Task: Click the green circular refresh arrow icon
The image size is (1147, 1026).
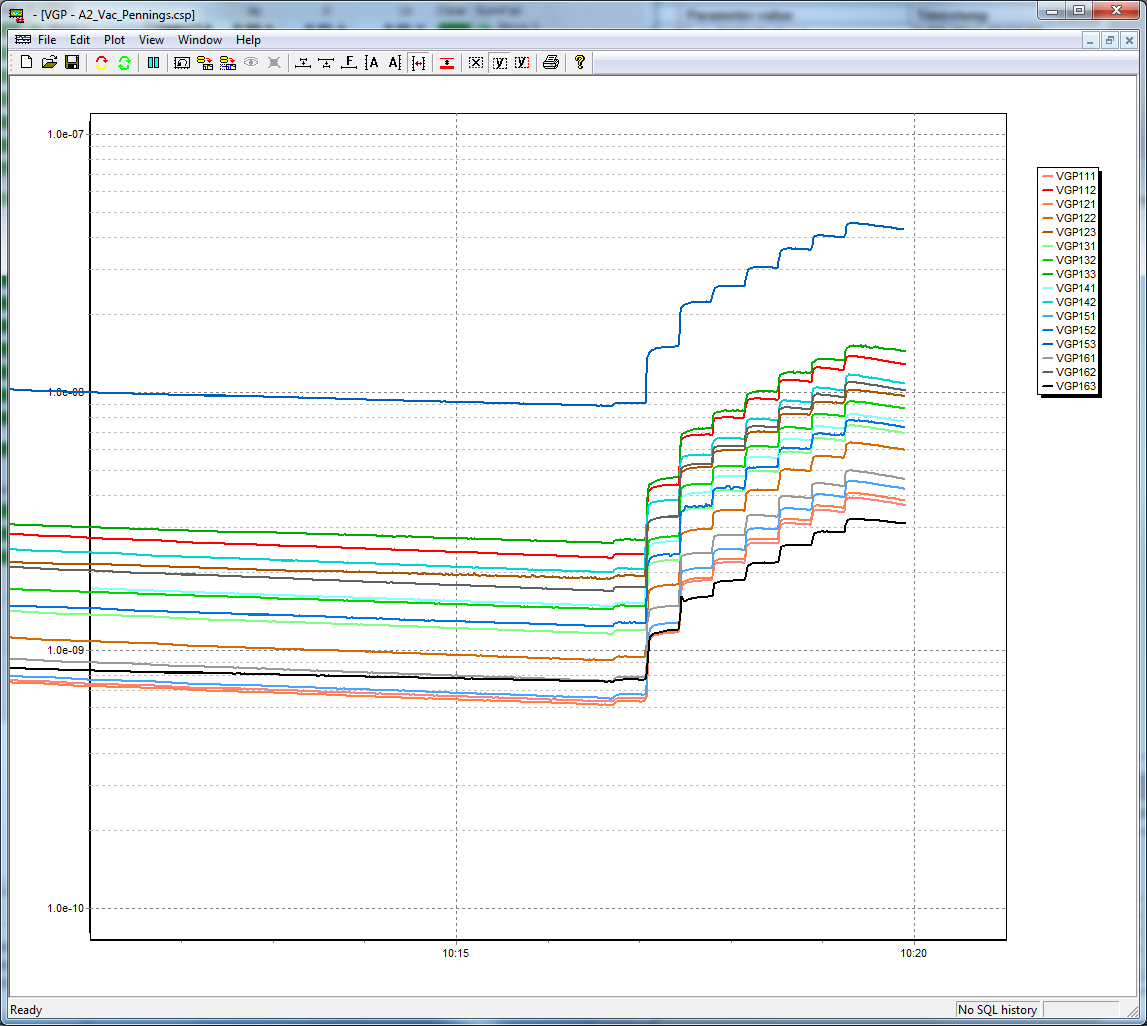Action: 124,62
